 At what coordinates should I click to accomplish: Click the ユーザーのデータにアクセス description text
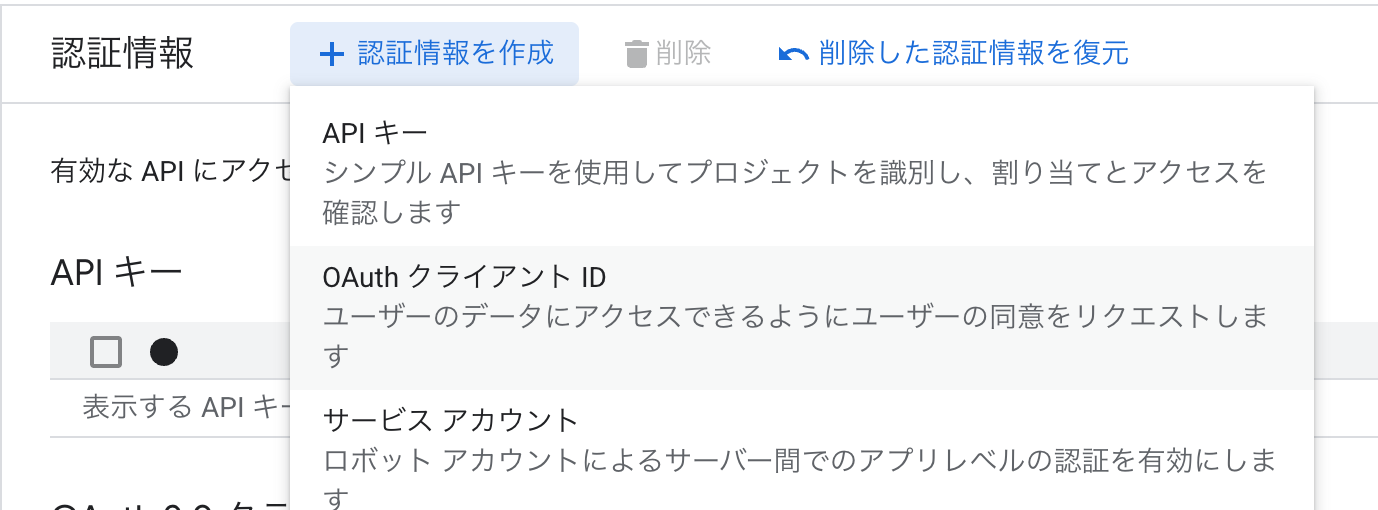coord(795,335)
